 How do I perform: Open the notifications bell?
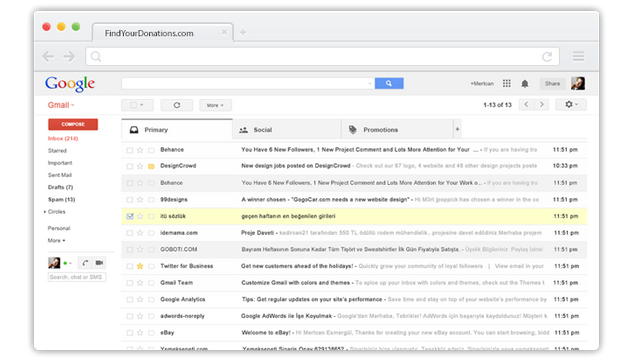525,84
